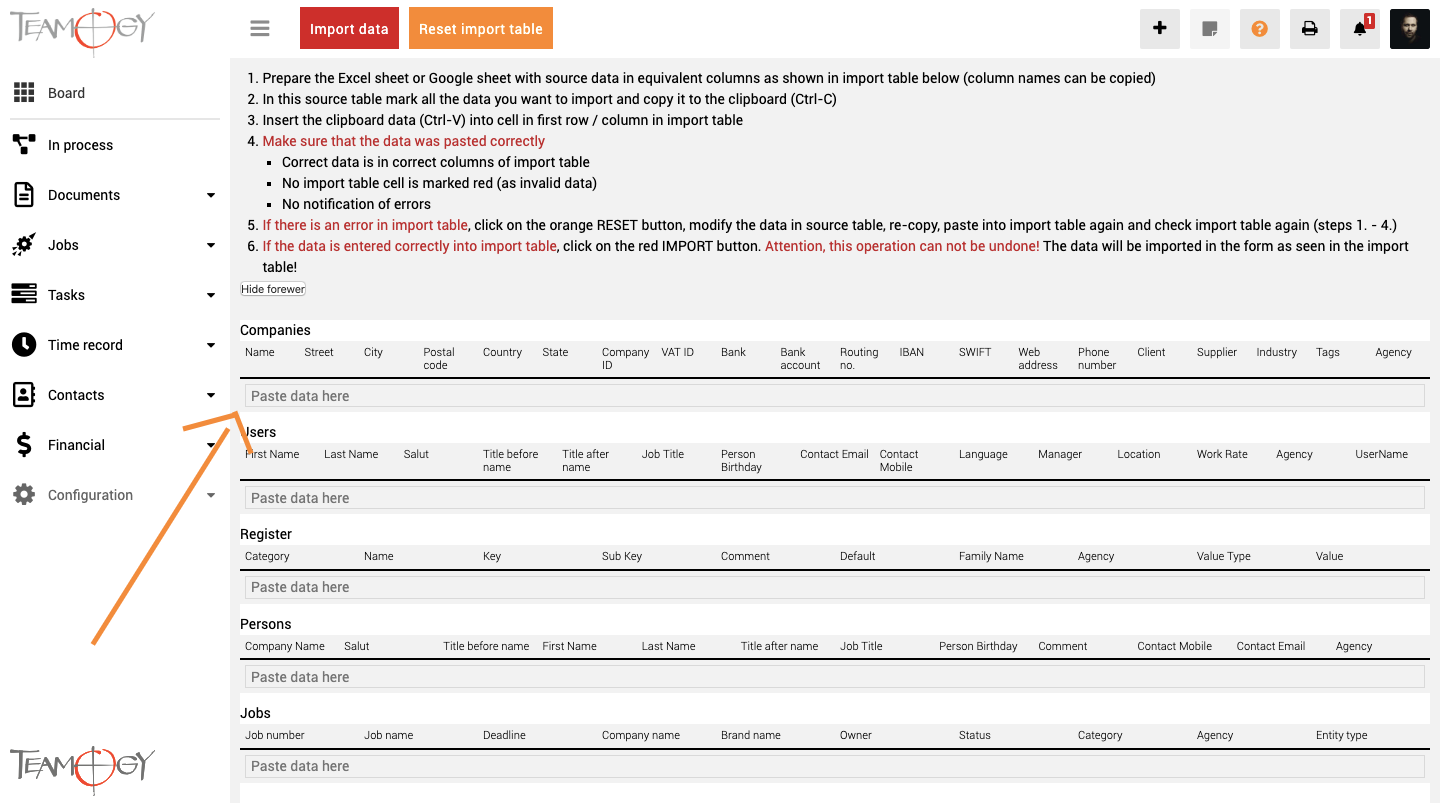This screenshot has width=1440, height=803.
Task: Click the Companies section heading
Action: (275, 330)
